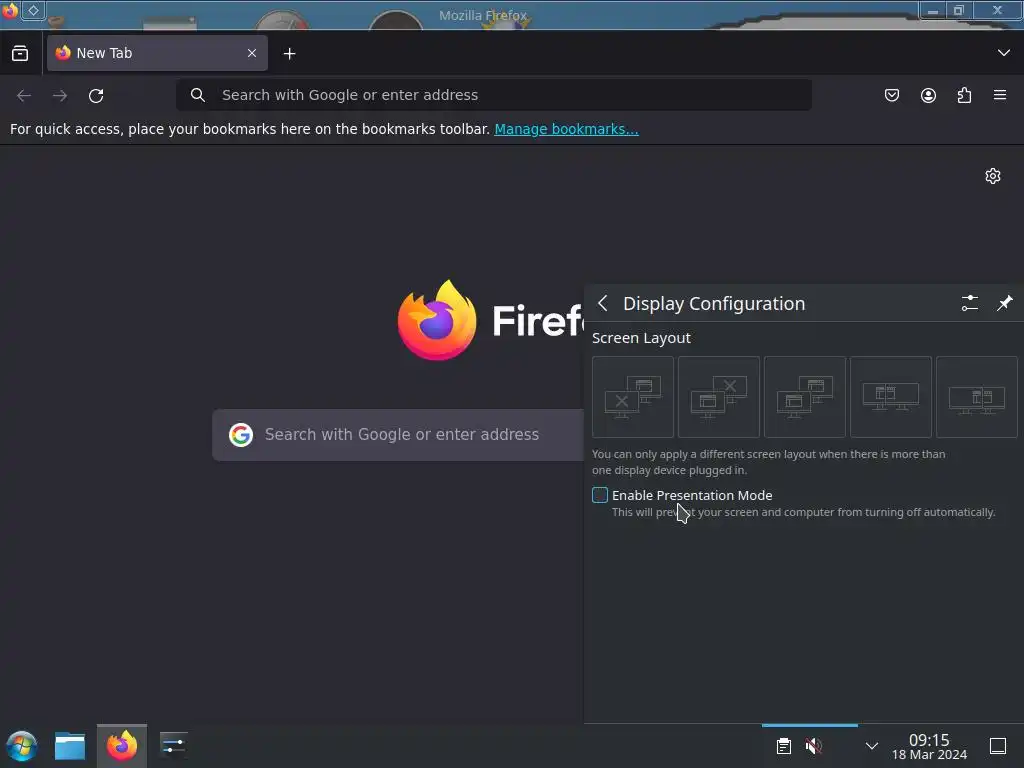Close the New Tab tab
Image resolution: width=1024 pixels, height=768 pixels.
point(252,53)
